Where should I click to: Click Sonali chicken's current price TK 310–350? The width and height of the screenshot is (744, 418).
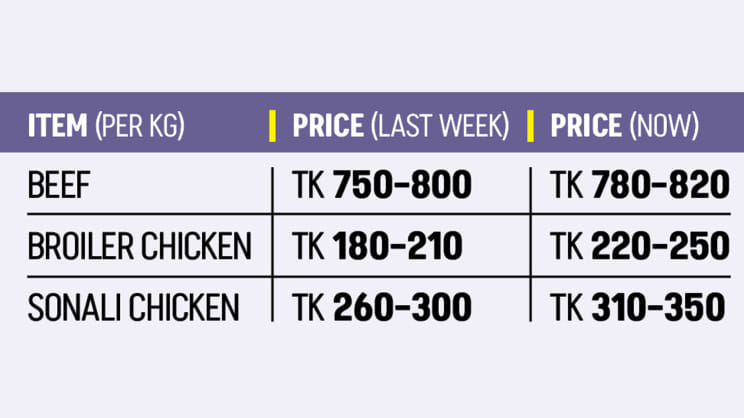[x=638, y=307]
